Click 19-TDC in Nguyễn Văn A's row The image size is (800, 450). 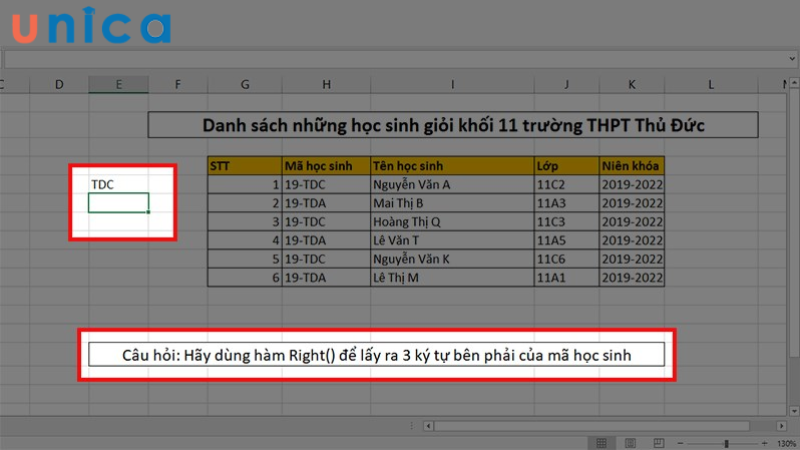coord(327,185)
